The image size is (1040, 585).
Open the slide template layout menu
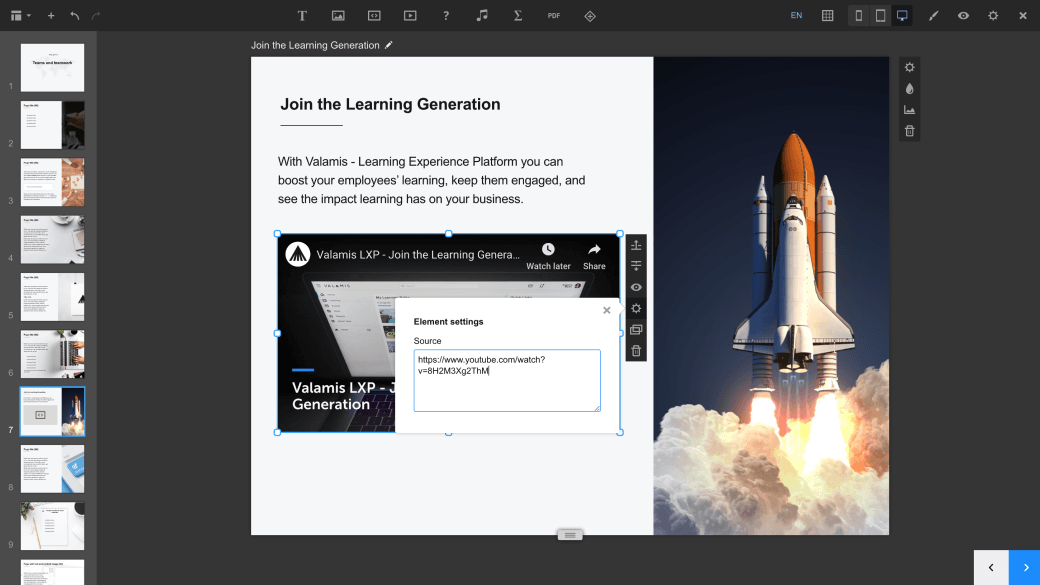tap(21, 16)
